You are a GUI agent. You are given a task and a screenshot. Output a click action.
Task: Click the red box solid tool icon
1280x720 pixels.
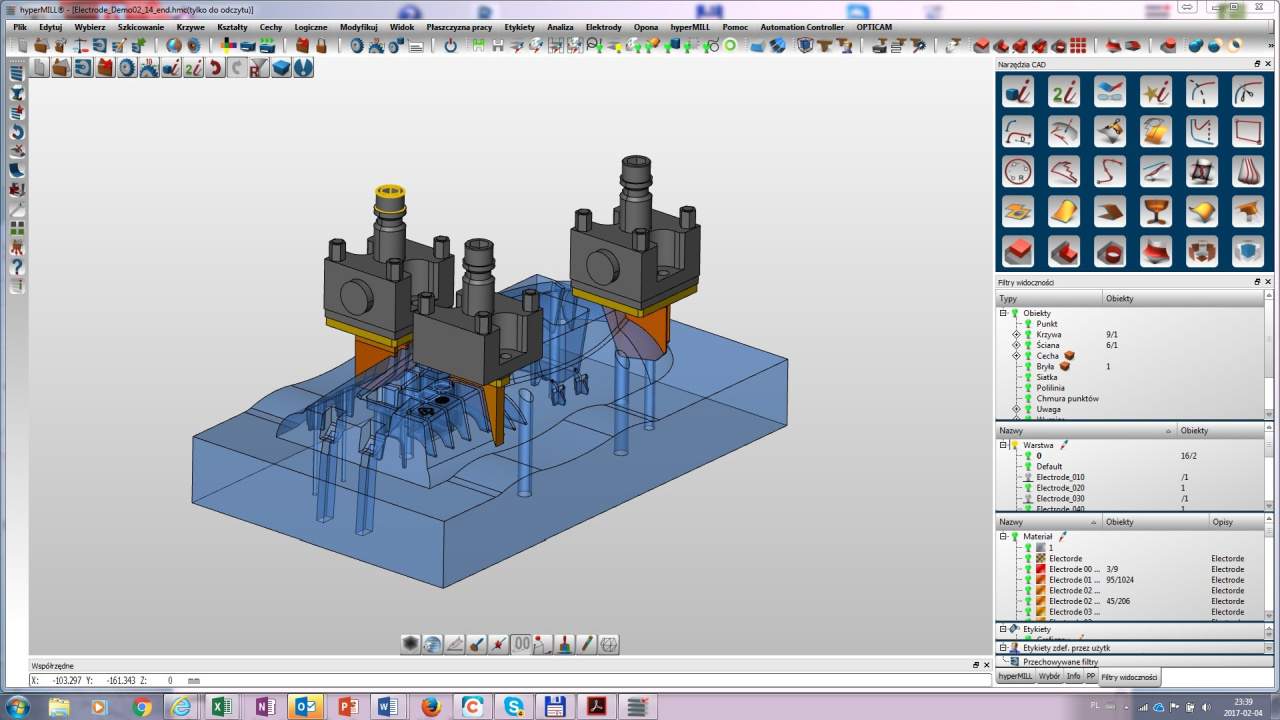[x=1018, y=251]
